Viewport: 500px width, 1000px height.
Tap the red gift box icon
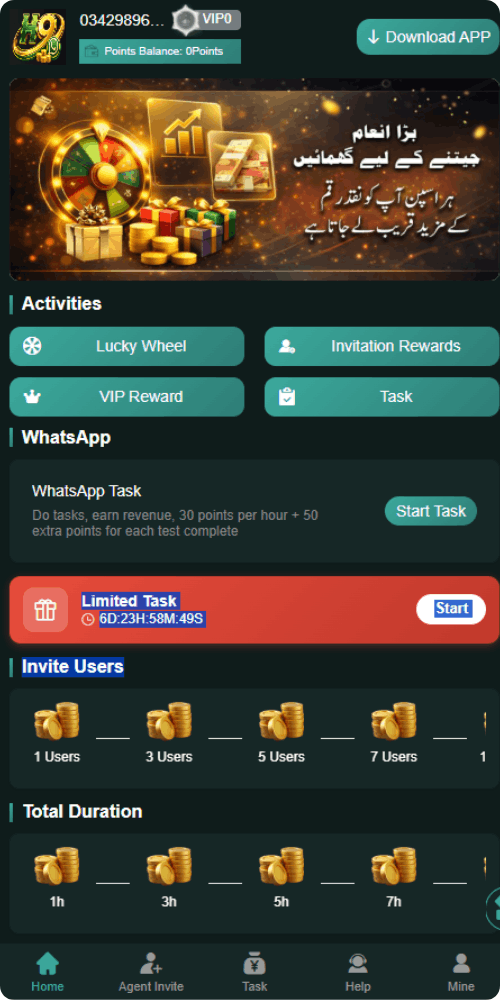click(x=45, y=610)
